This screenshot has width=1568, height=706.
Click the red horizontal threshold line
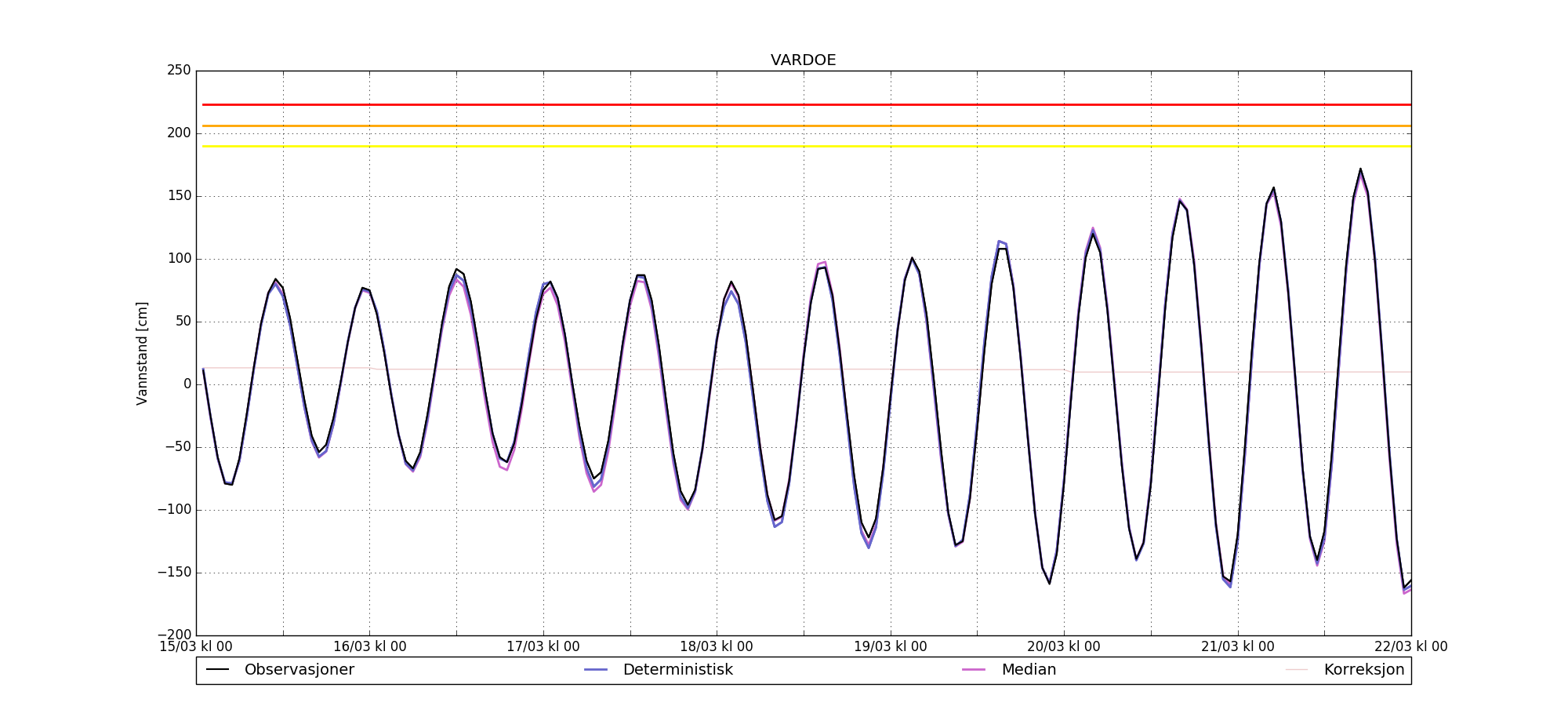[x=784, y=104]
